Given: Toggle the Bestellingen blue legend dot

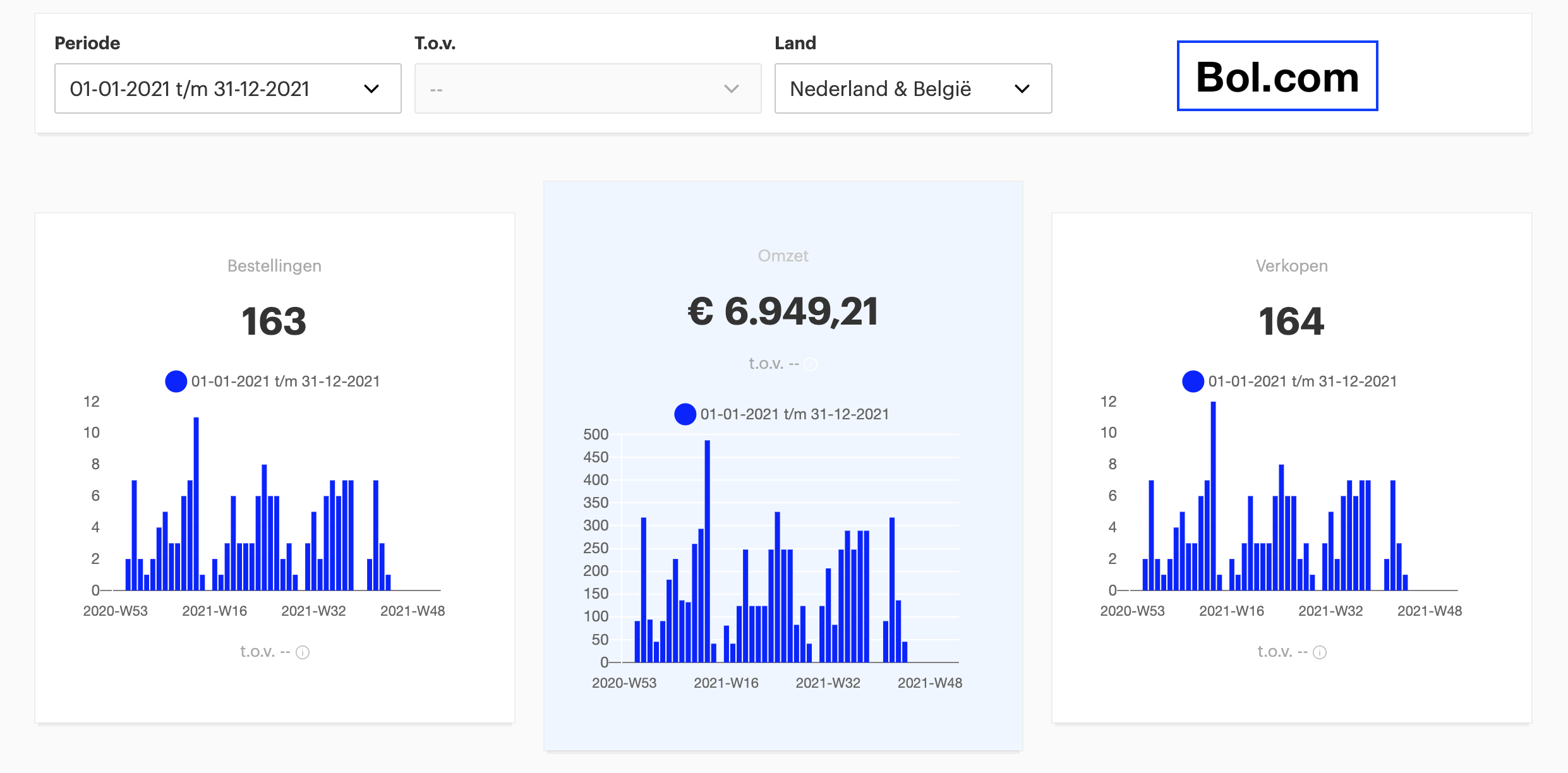Looking at the screenshot, I should pos(176,381).
